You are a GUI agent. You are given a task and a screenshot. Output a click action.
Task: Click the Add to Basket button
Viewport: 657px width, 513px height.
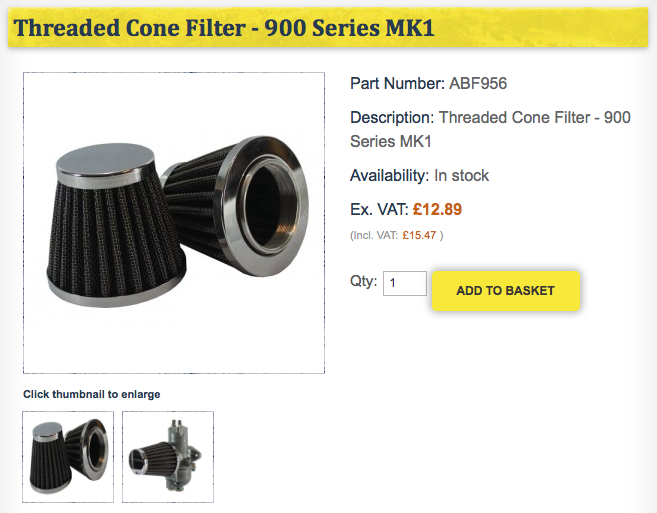(x=506, y=290)
